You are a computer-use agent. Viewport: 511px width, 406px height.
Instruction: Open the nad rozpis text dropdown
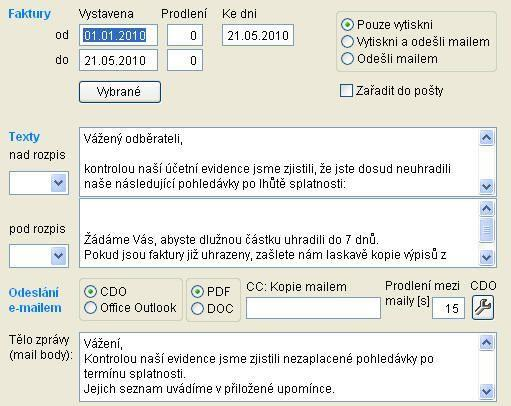point(59,183)
